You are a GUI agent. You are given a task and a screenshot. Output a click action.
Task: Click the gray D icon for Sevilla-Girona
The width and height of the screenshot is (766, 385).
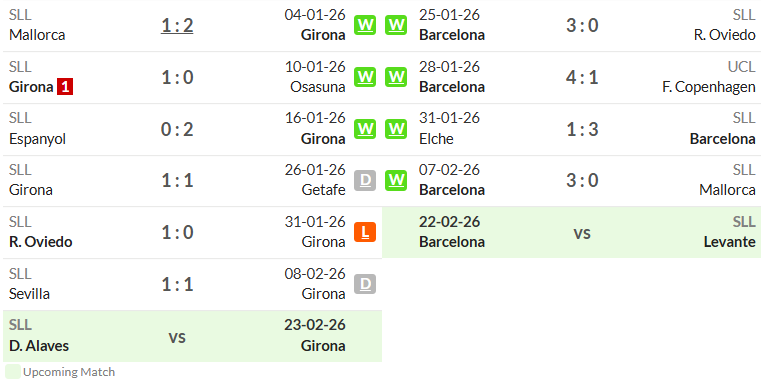pos(365,284)
